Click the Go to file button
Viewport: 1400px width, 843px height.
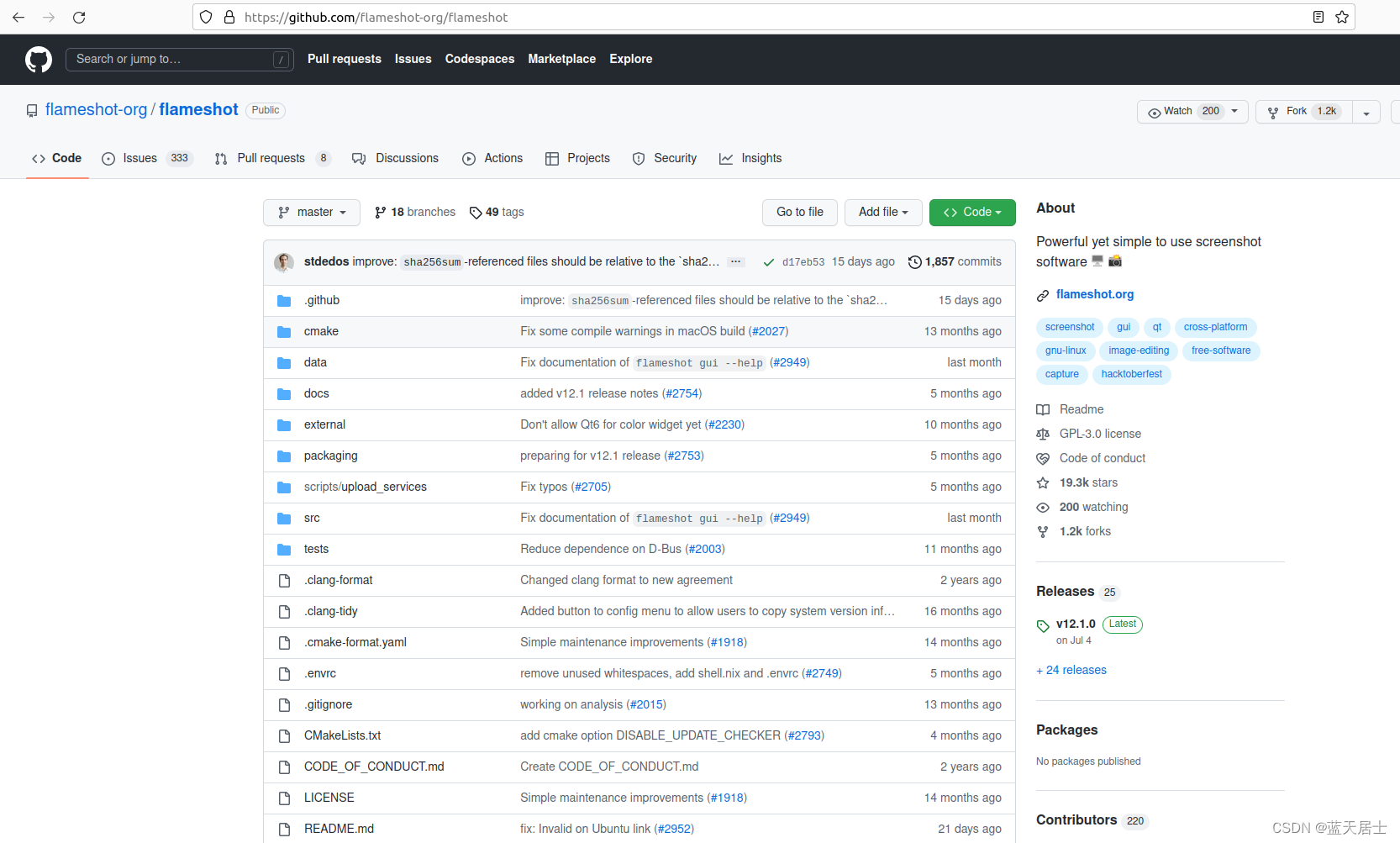click(x=800, y=213)
